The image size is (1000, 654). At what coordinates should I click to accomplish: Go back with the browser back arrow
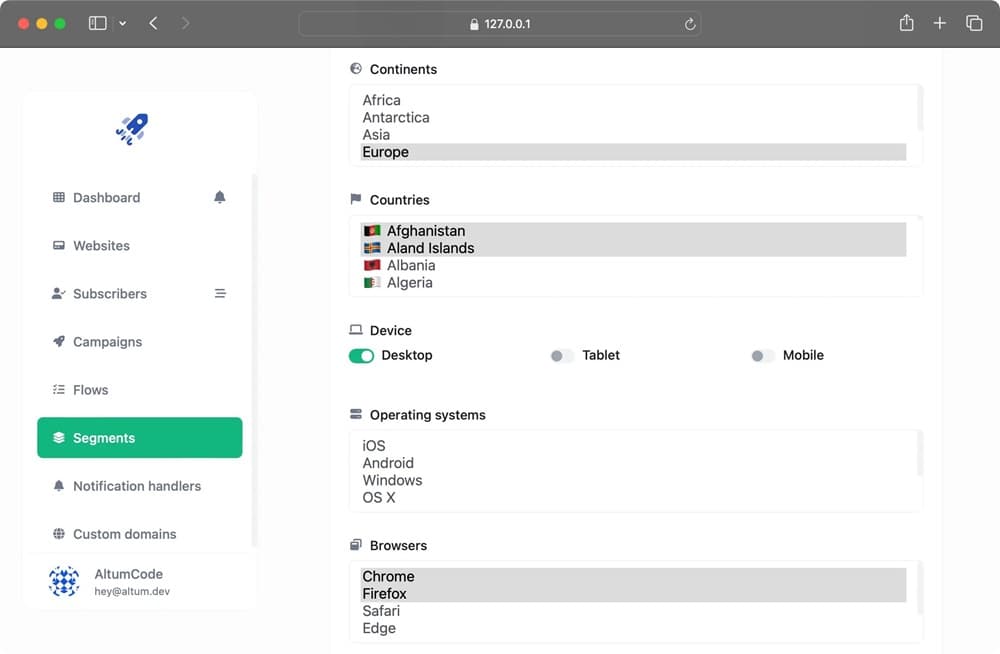(153, 24)
